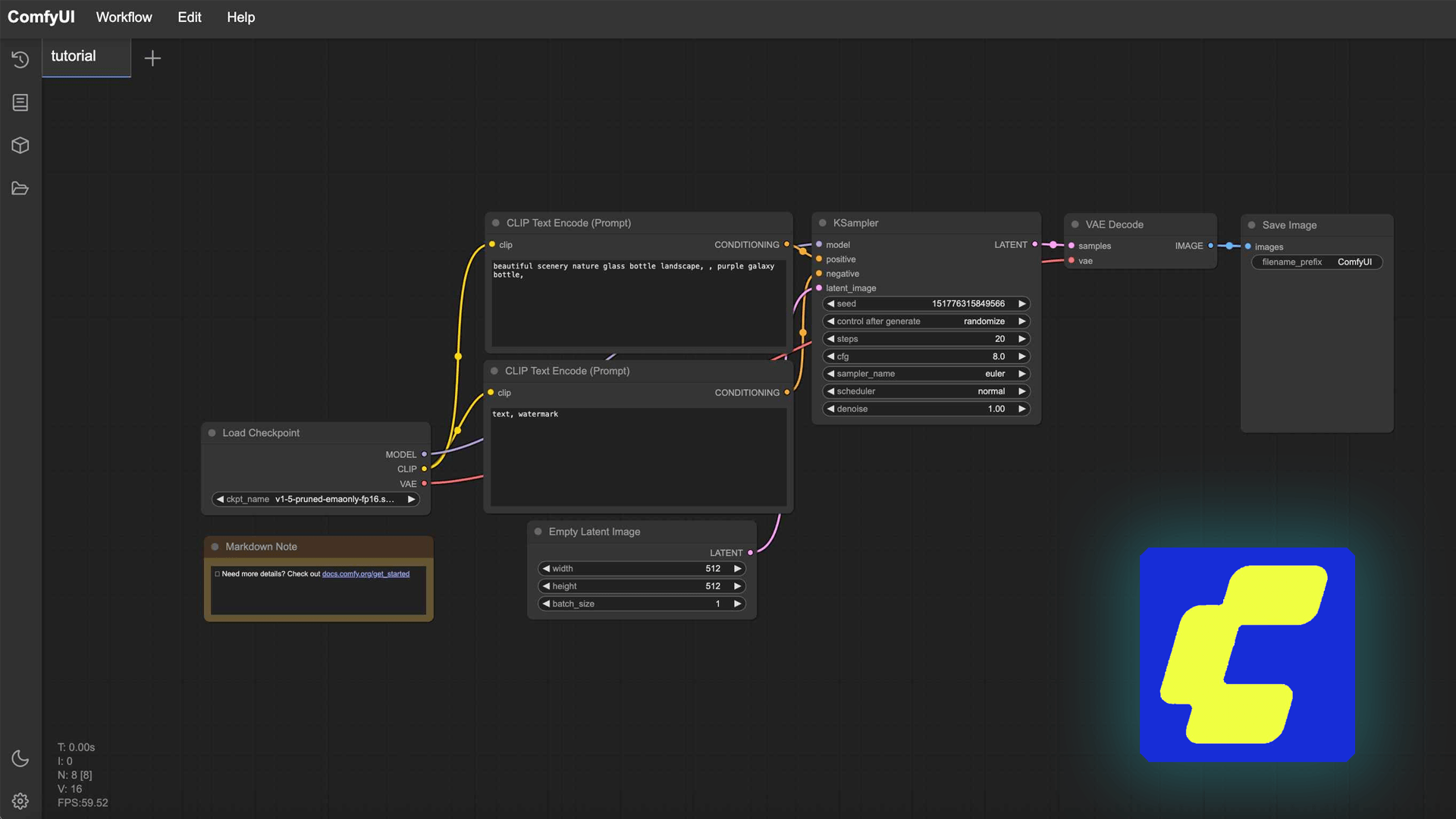Image resolution: width=1456 pixels, height=819 pixels.
Task: Collapse the Load Checkpoint node dot
Action: point(212,433)
